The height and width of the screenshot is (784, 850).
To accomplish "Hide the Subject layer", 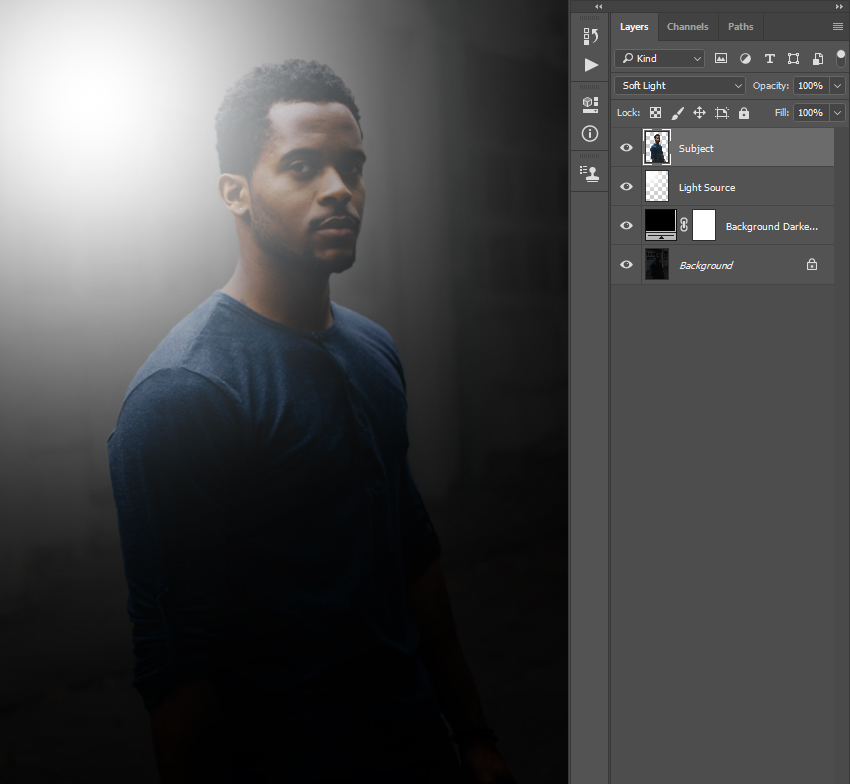I will pos(627,148).
